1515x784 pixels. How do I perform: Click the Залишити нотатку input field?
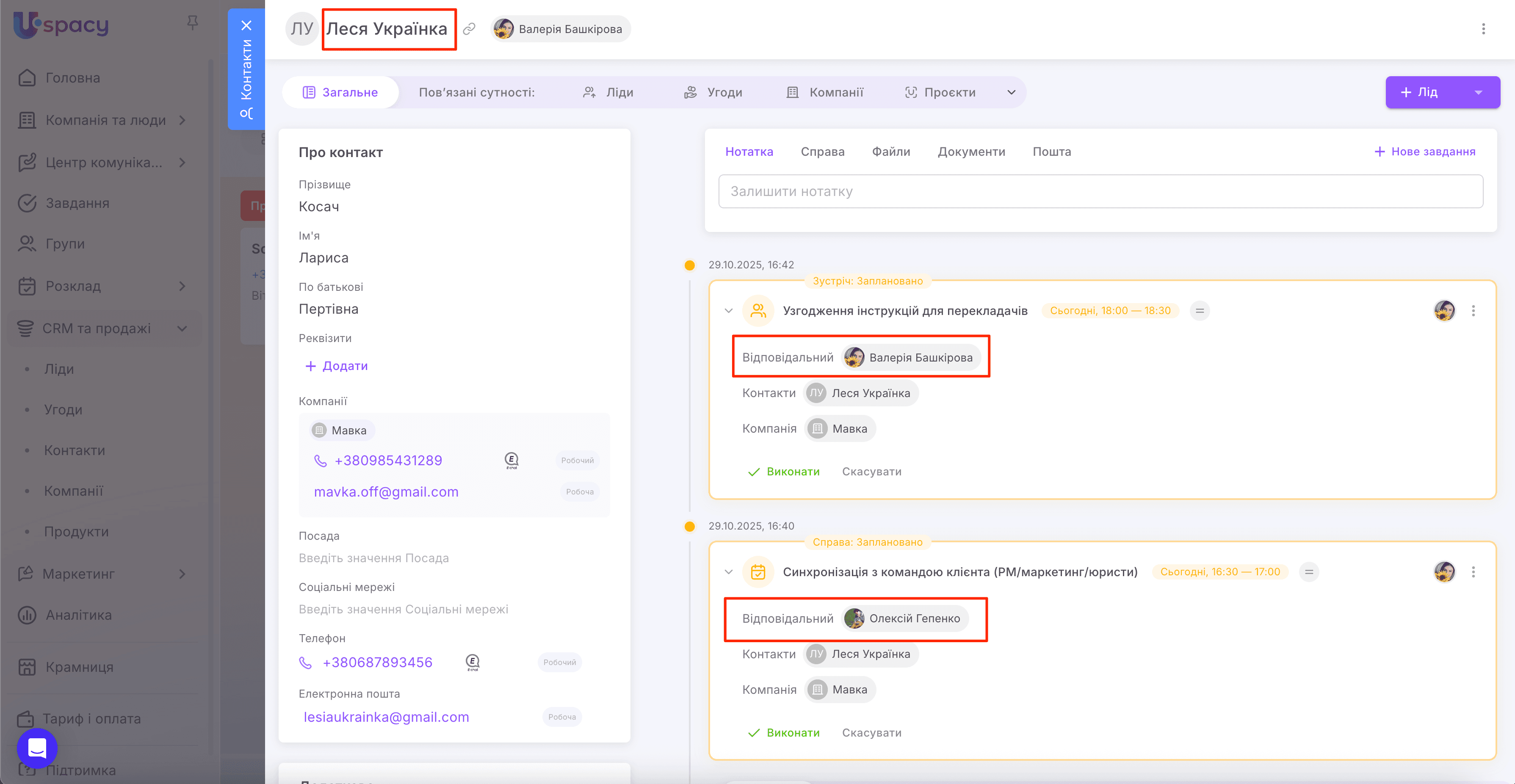[x=1100, y=191]
